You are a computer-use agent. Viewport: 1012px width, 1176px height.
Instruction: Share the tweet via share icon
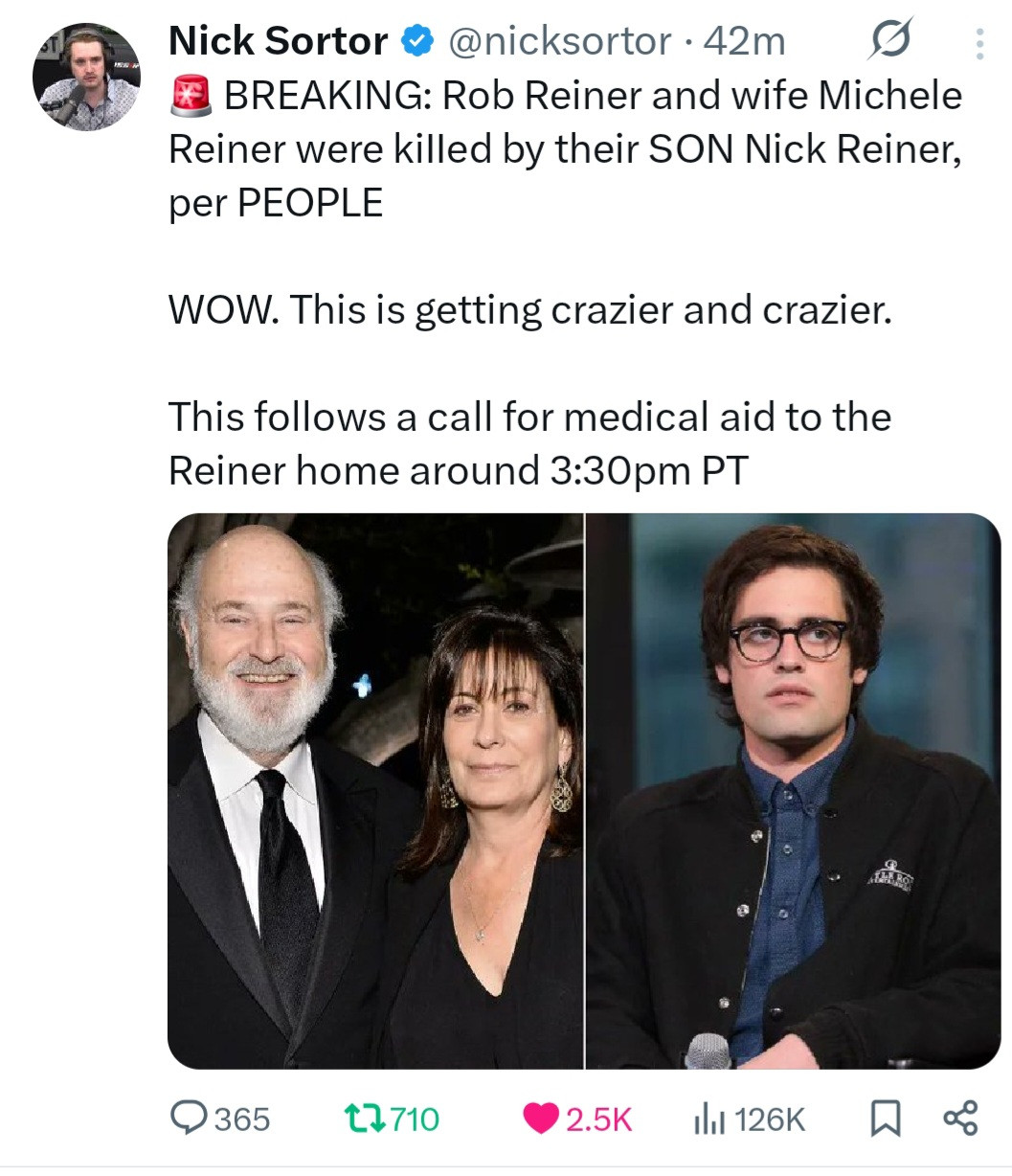point(960,1118)
